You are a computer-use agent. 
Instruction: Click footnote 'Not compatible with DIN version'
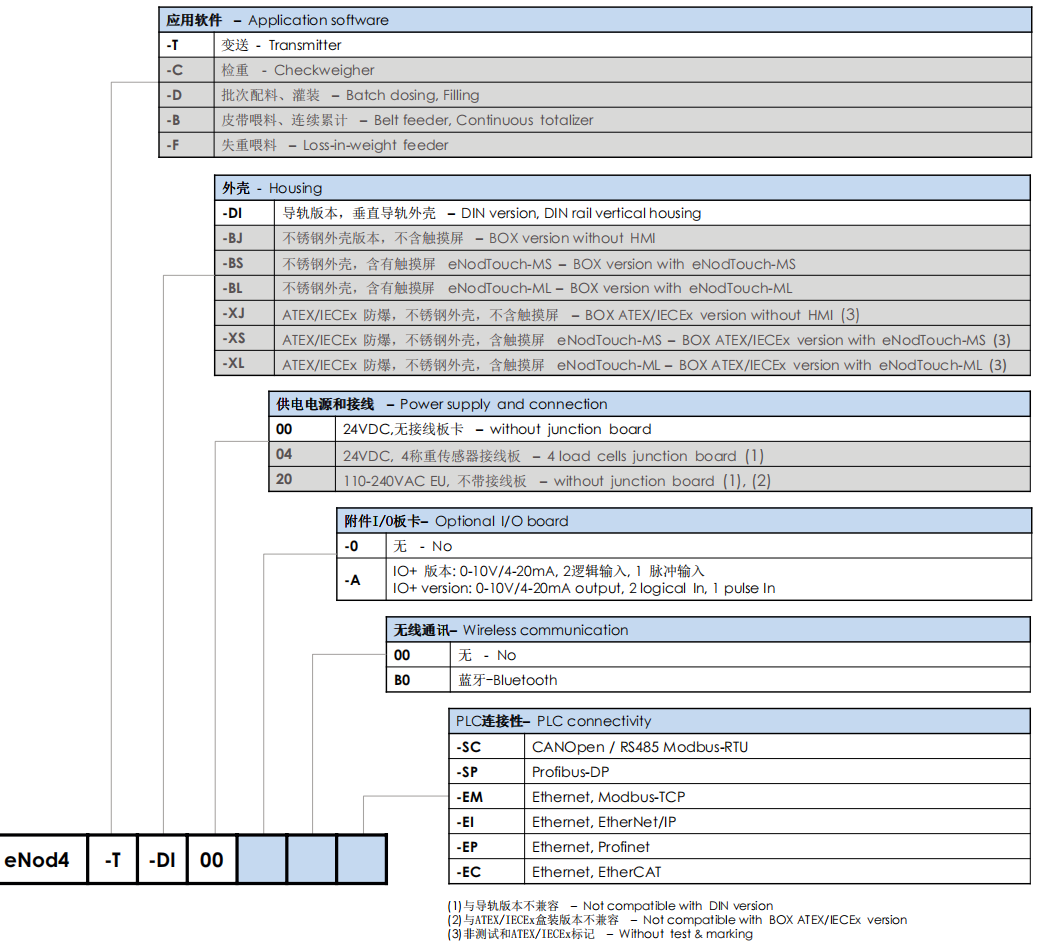pyautogui.click(x=678, y=906)
